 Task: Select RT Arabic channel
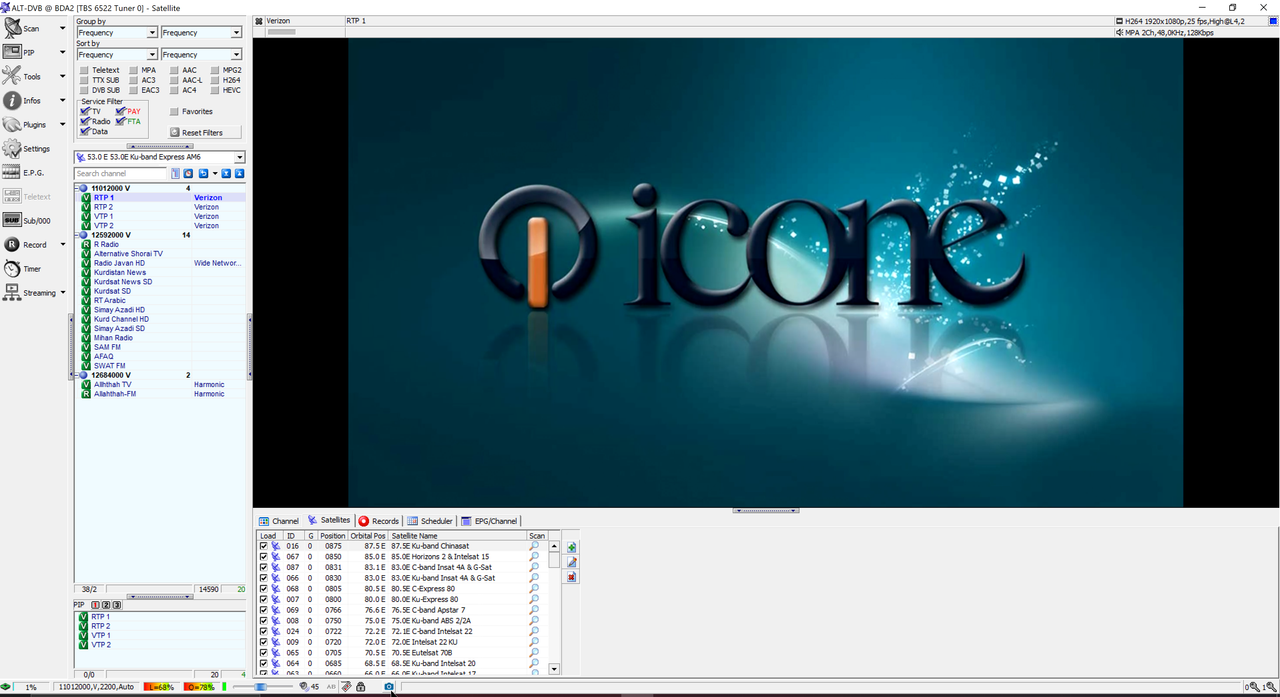click(110, 300)
